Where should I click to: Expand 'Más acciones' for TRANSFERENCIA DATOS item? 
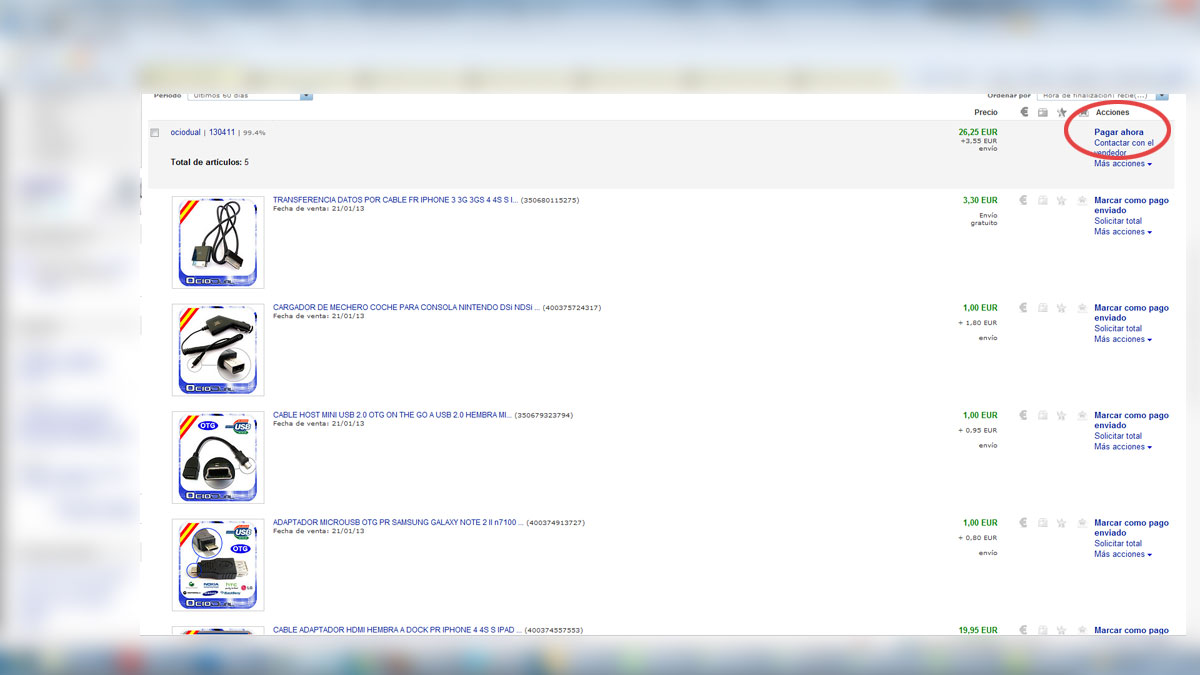[x=1122, y=231]
